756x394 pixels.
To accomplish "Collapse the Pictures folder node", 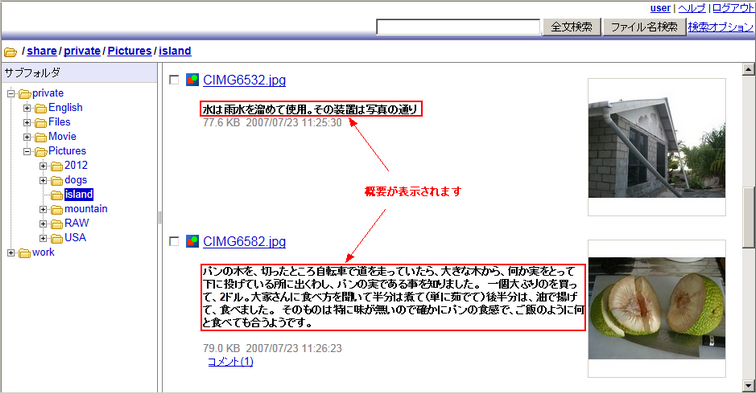I will [27, 151].
